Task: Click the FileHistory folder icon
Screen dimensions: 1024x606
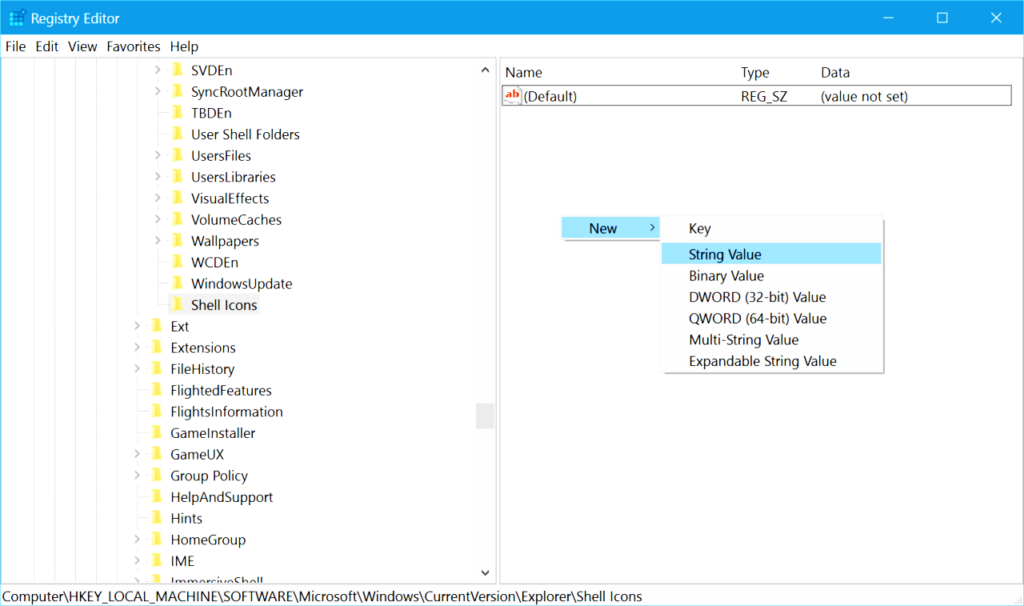Action: tap(157, 369)
